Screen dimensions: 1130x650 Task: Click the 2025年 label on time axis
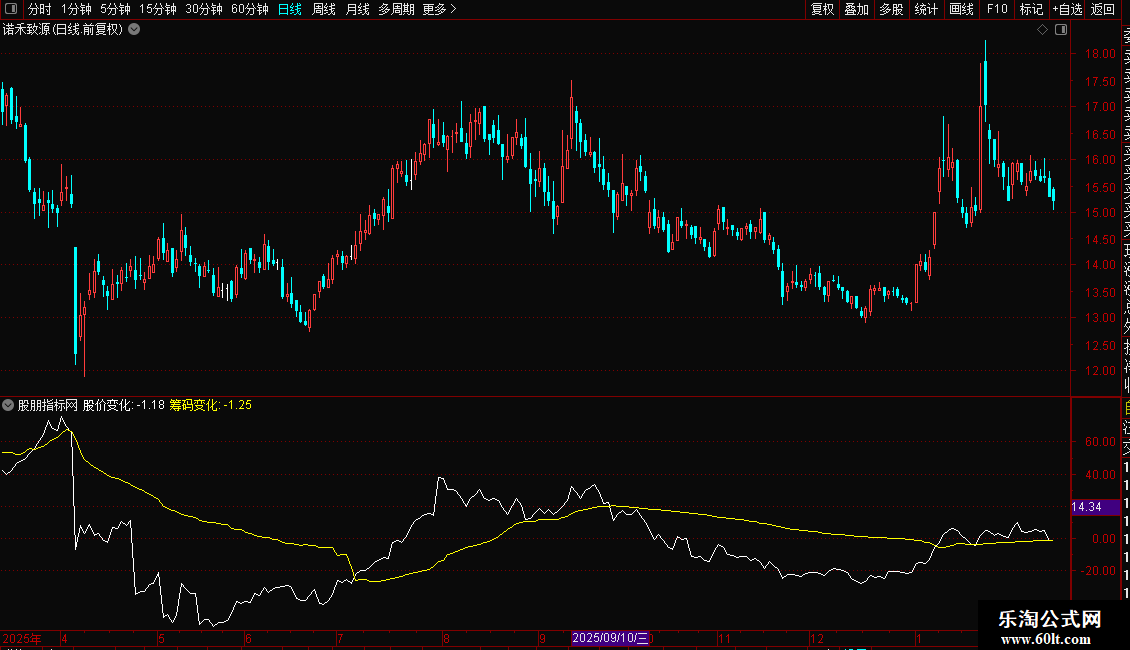[x=22, y=638]
